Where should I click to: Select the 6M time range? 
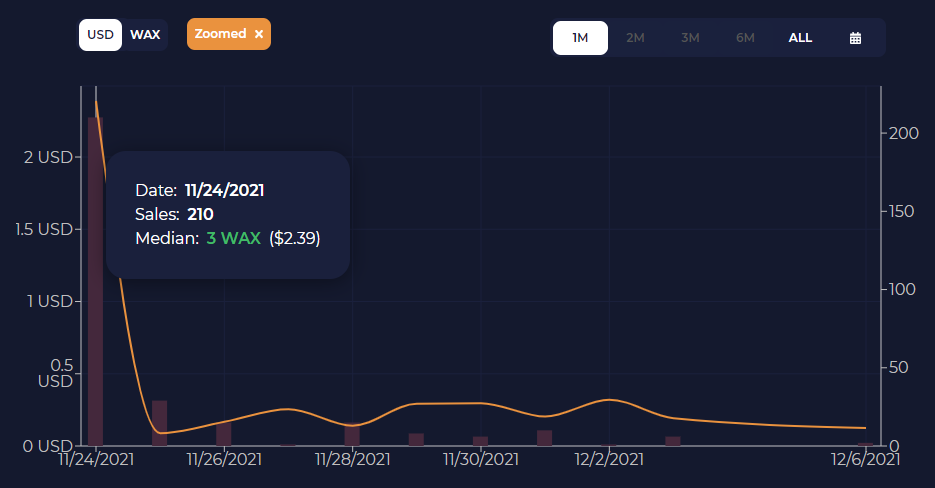tap(745, 38)
